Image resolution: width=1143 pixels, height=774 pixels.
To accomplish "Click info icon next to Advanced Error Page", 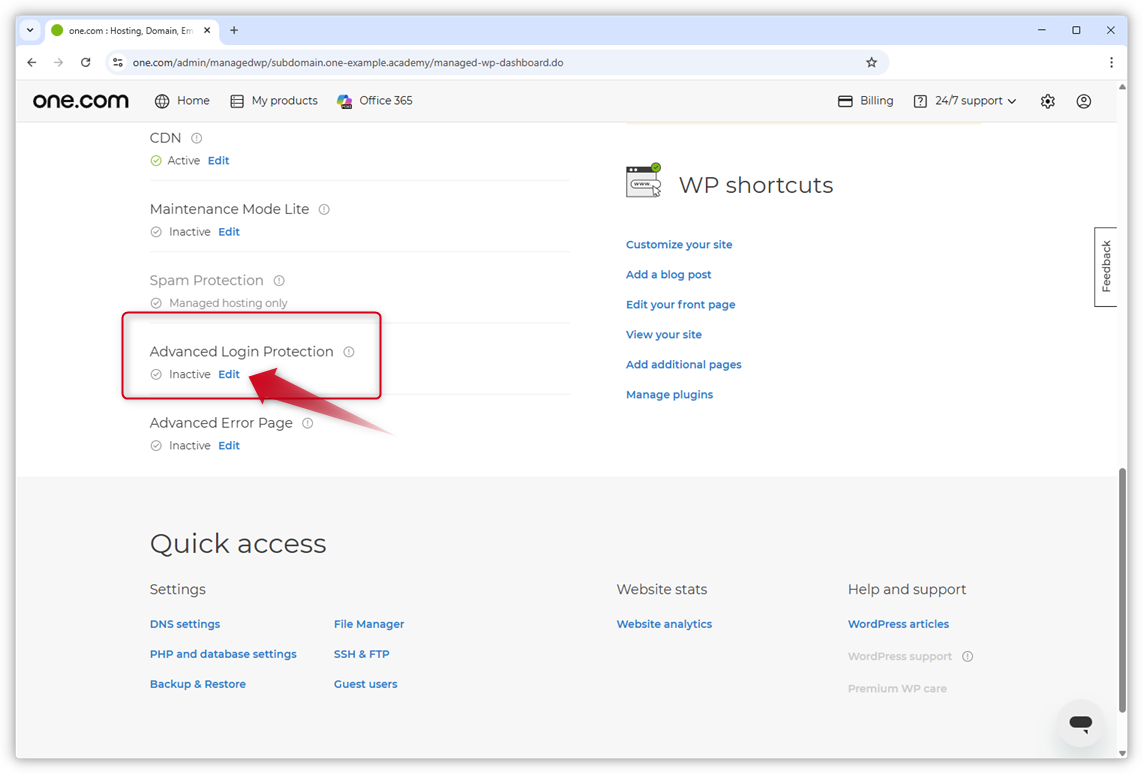I will point(308,423).
